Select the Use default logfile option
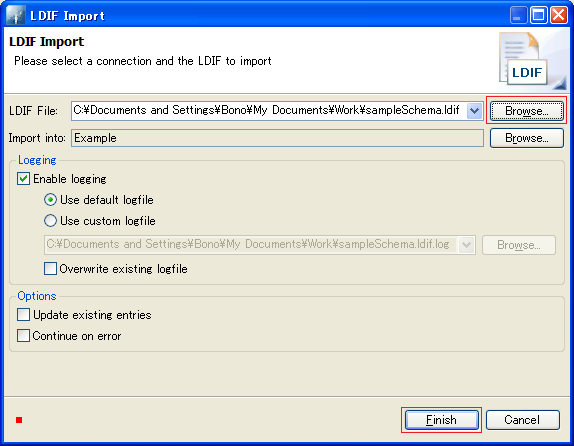This screenshot has height=446, width=574. point(51,200)
